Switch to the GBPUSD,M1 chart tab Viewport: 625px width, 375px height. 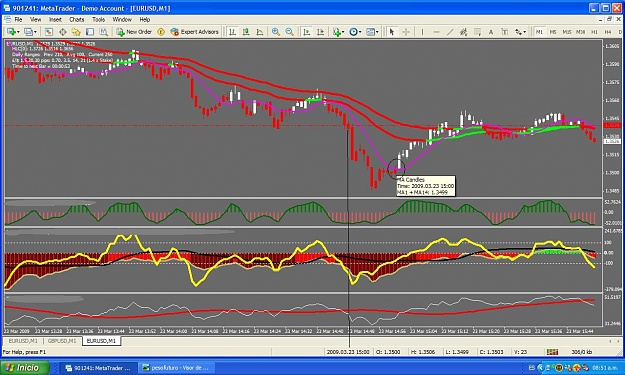click(62, 341)
